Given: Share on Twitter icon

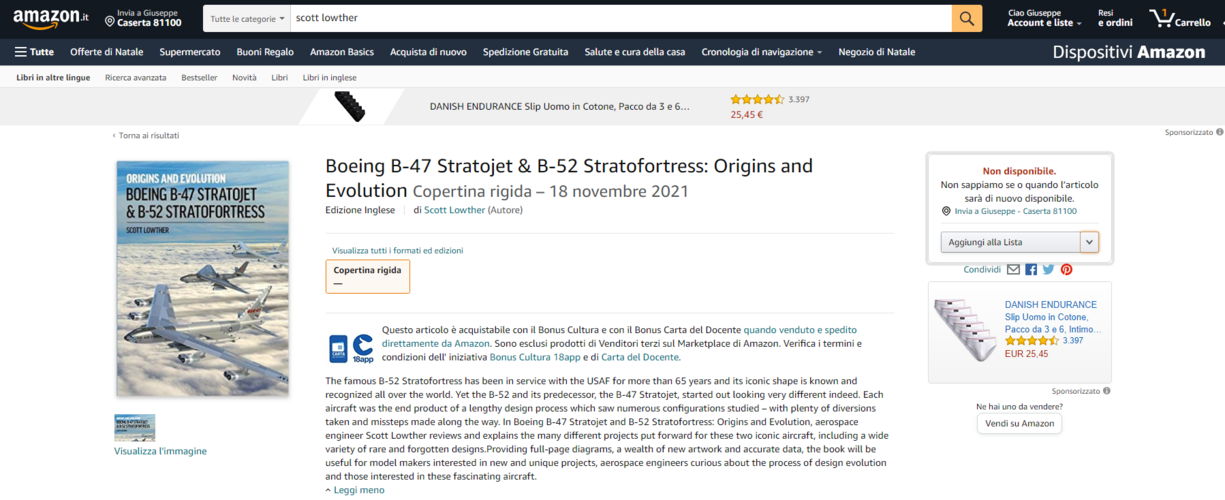Looking at the screenshot, I should pyautogui.click(x=1048, y=269).
